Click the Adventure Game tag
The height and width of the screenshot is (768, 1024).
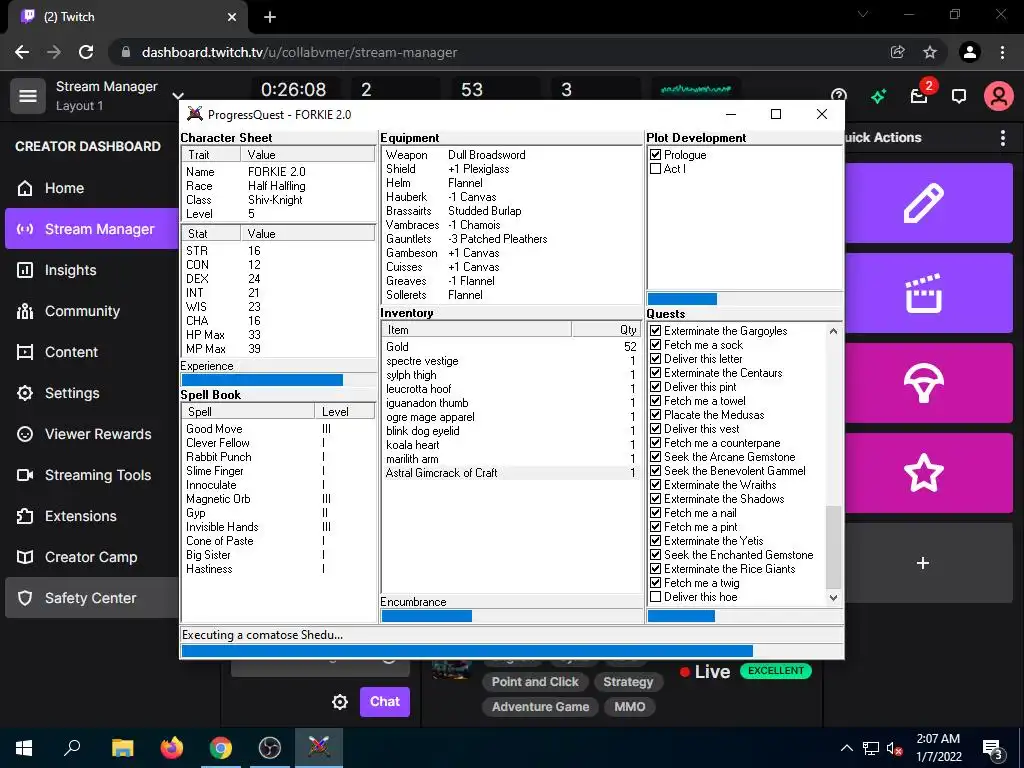tap(540, 707)
